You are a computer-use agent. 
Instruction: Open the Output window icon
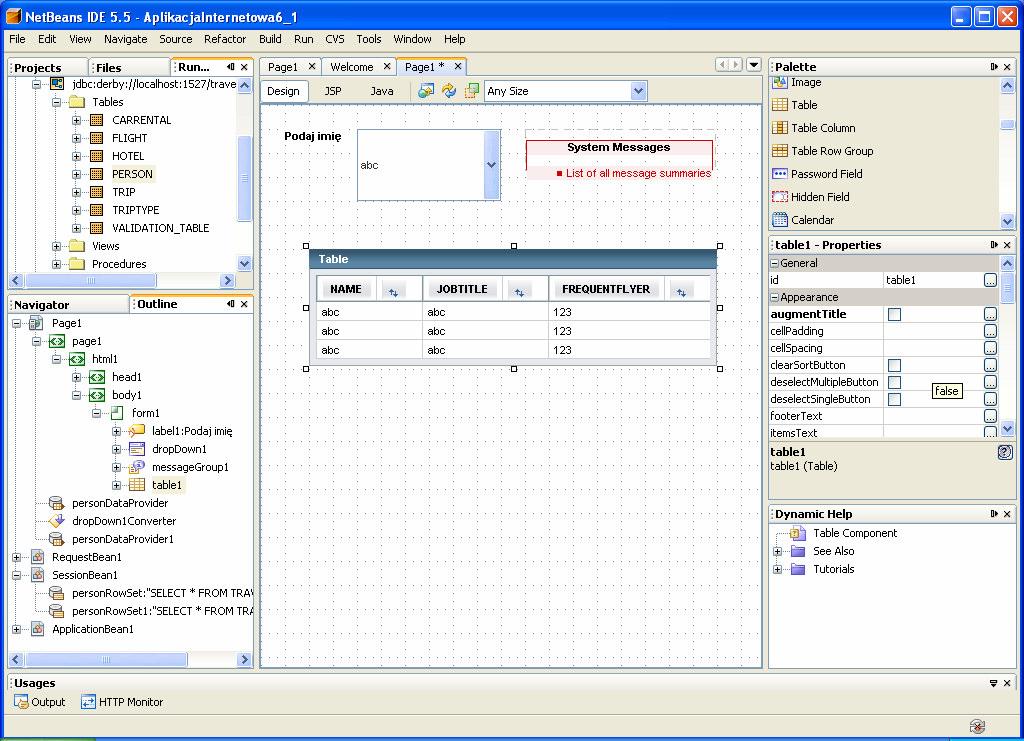[21, 702]
